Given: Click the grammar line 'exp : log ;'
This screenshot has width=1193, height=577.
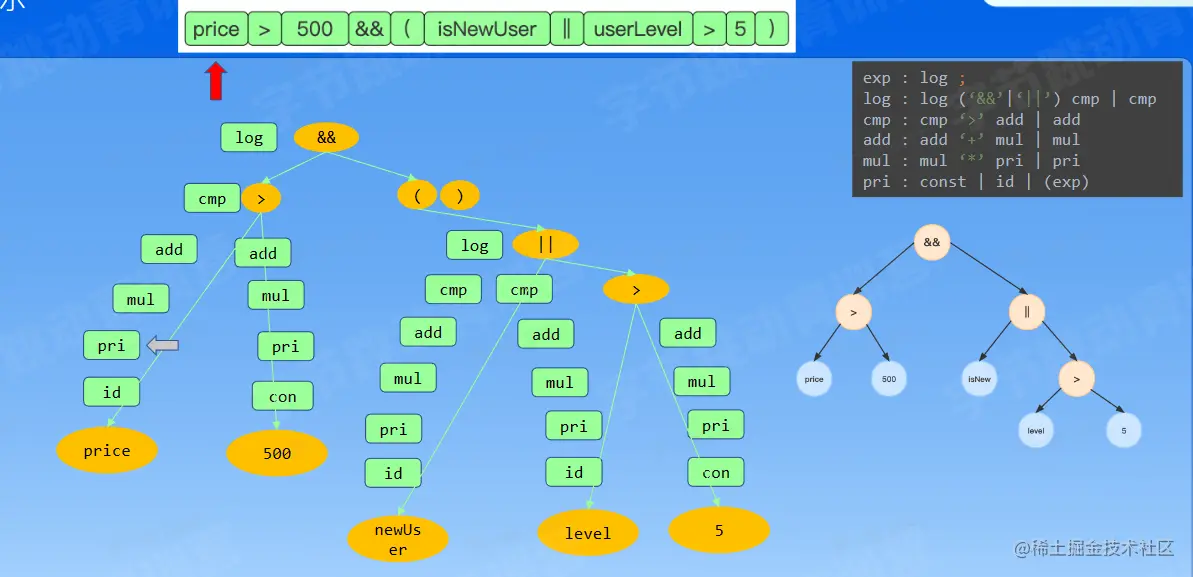Looking at the screenshot, I should click(x=914, y=78).
